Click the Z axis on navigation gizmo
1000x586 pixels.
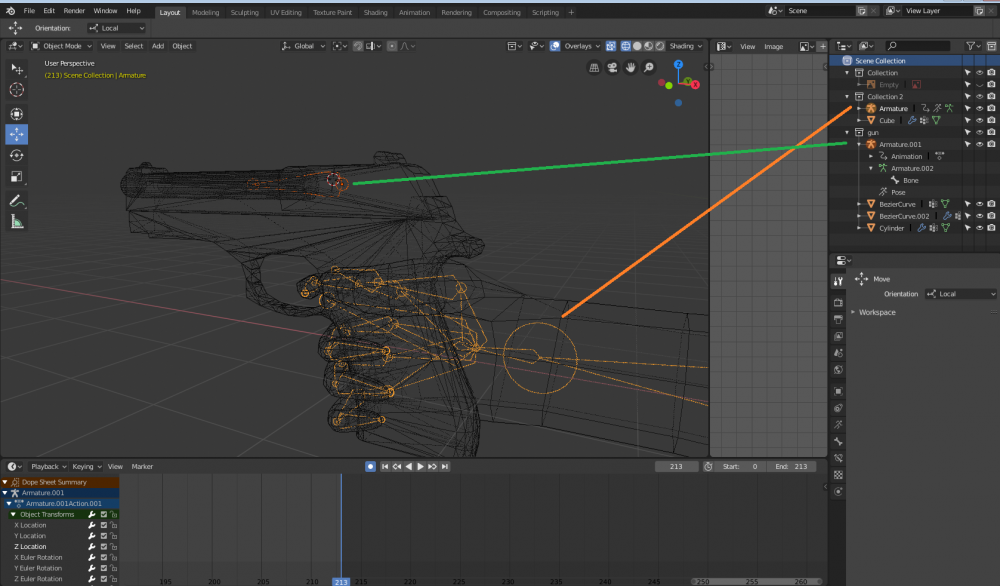678,65
